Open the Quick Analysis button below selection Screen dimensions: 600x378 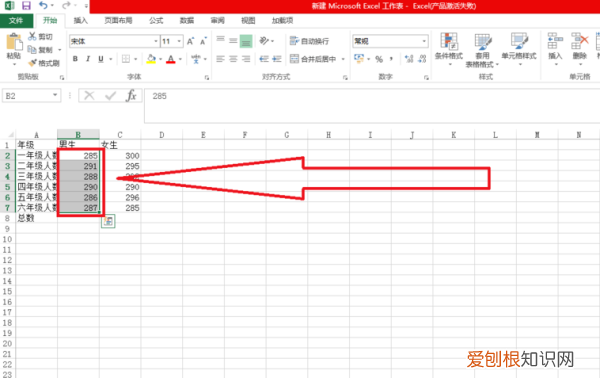coord(108,221)
